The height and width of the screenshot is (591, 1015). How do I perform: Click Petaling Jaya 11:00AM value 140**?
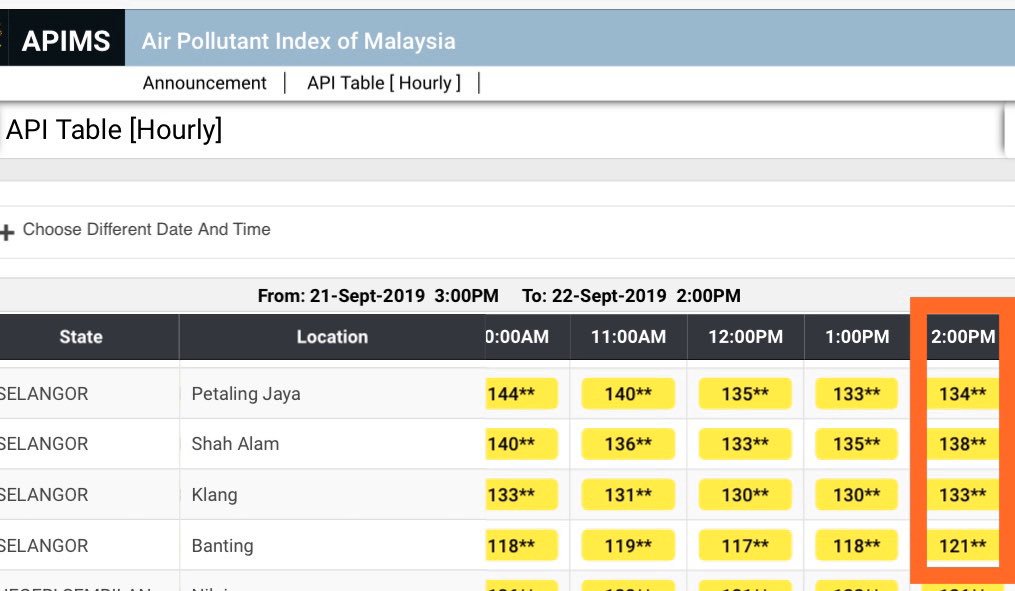(628, 394)
